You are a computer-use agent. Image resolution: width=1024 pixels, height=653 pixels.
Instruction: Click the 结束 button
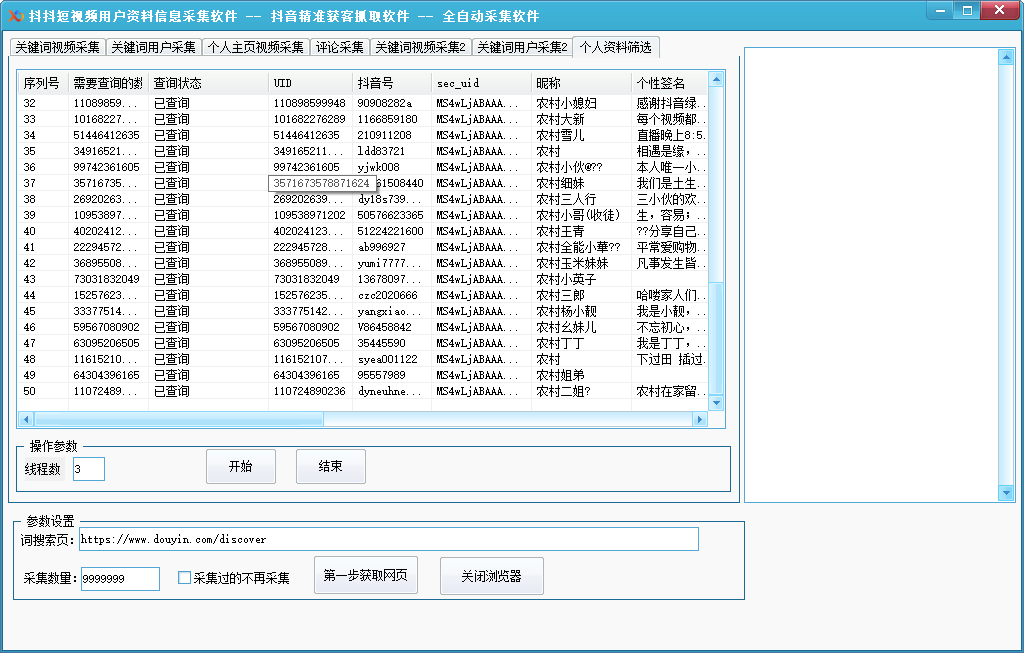pyautogui.click(x=330, y=466)
